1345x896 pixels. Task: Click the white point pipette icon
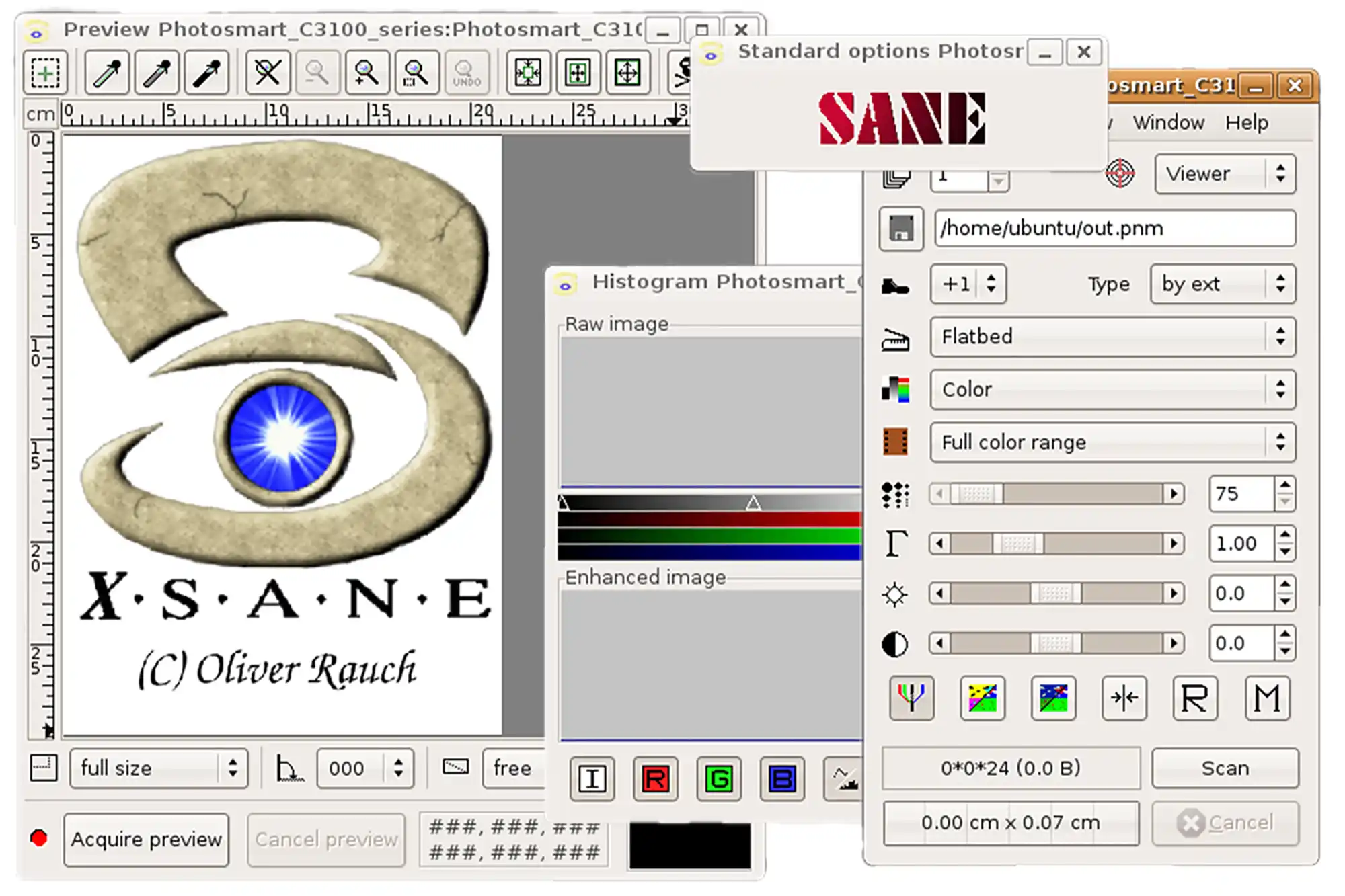coord(107,72)
